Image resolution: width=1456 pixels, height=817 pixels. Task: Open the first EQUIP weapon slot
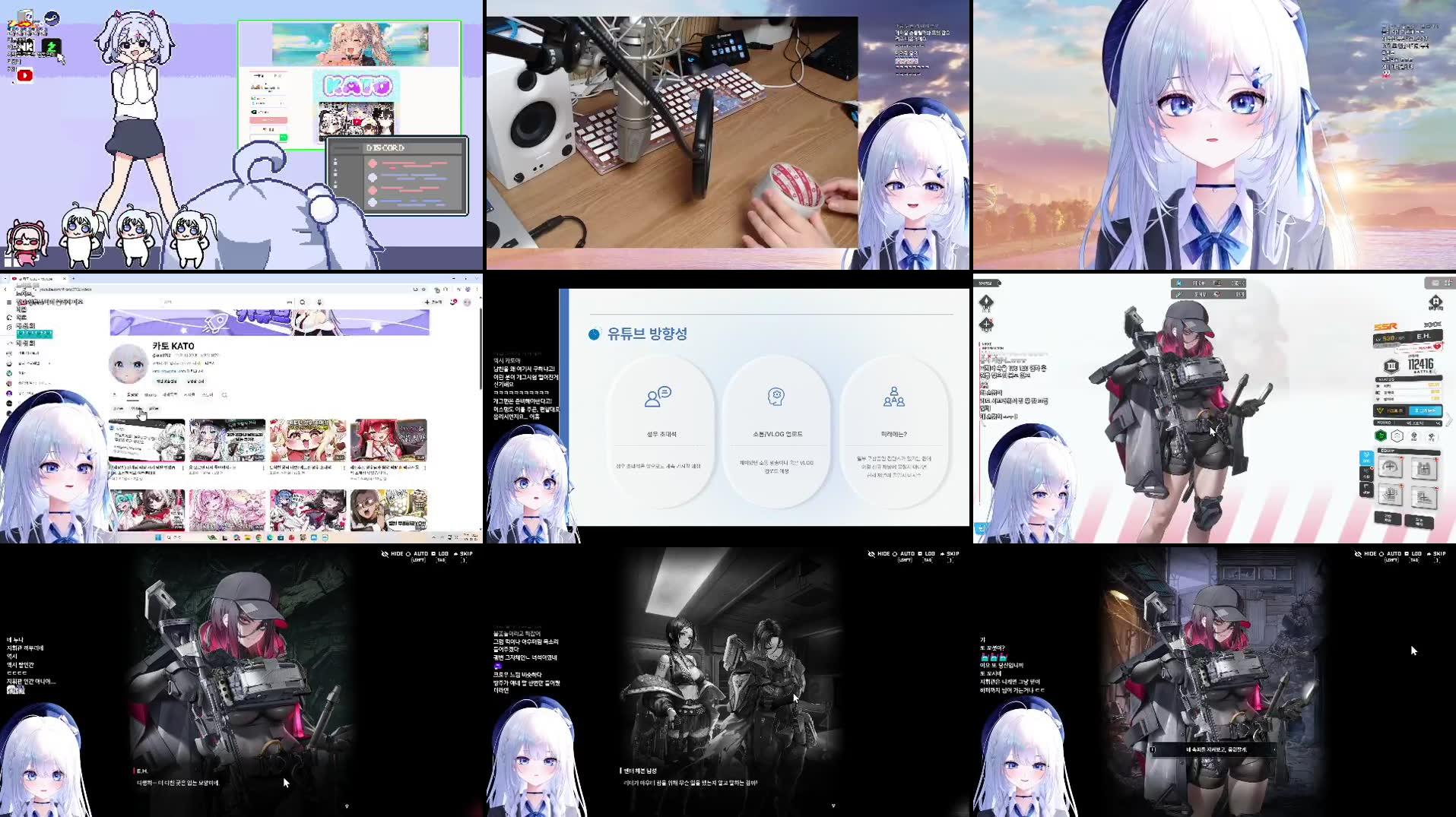click(1391, 467)
